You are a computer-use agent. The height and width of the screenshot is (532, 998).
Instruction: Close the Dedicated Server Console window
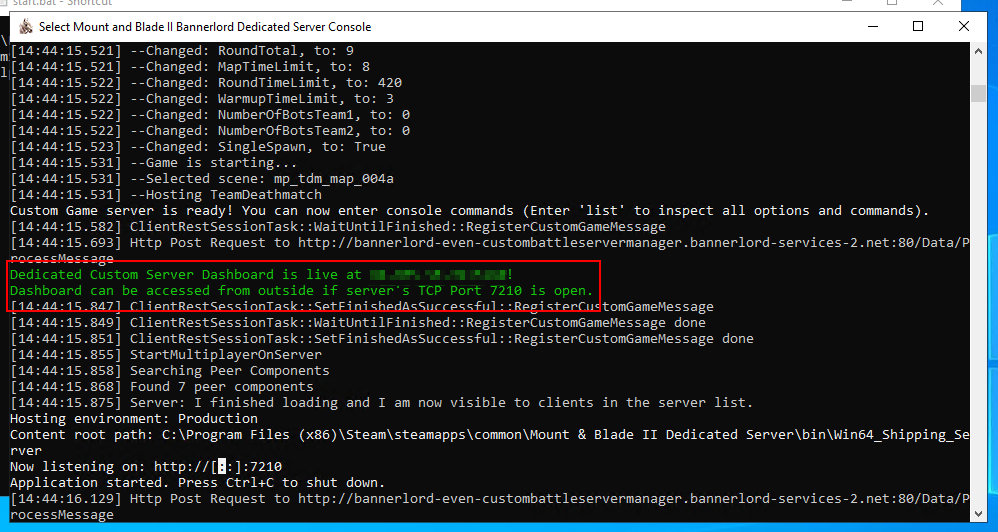(x=964, y=26)
